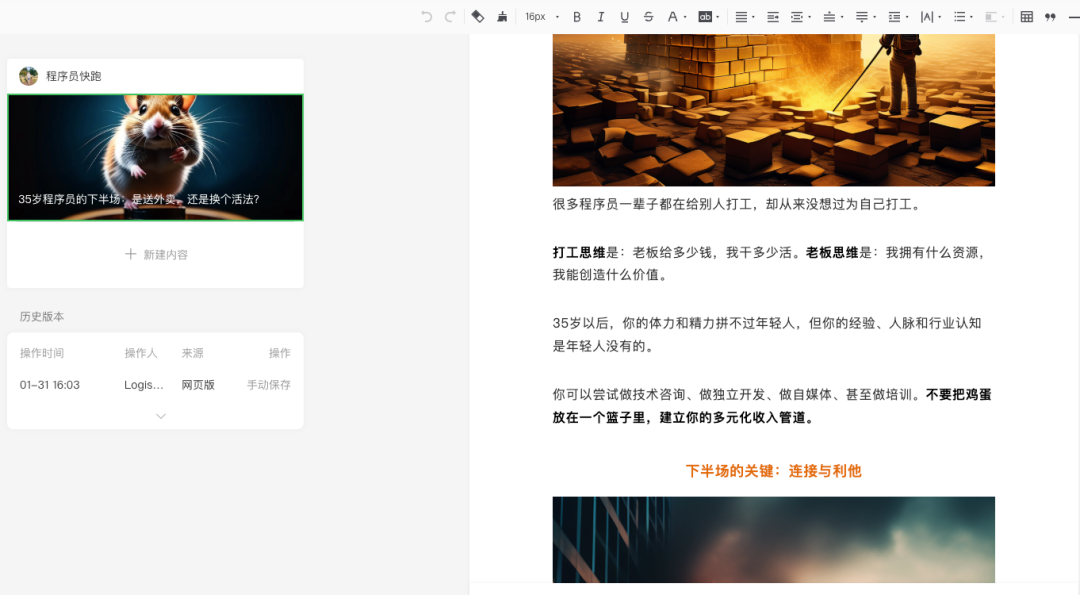Apply strikethrough formatting

point(647,17)
